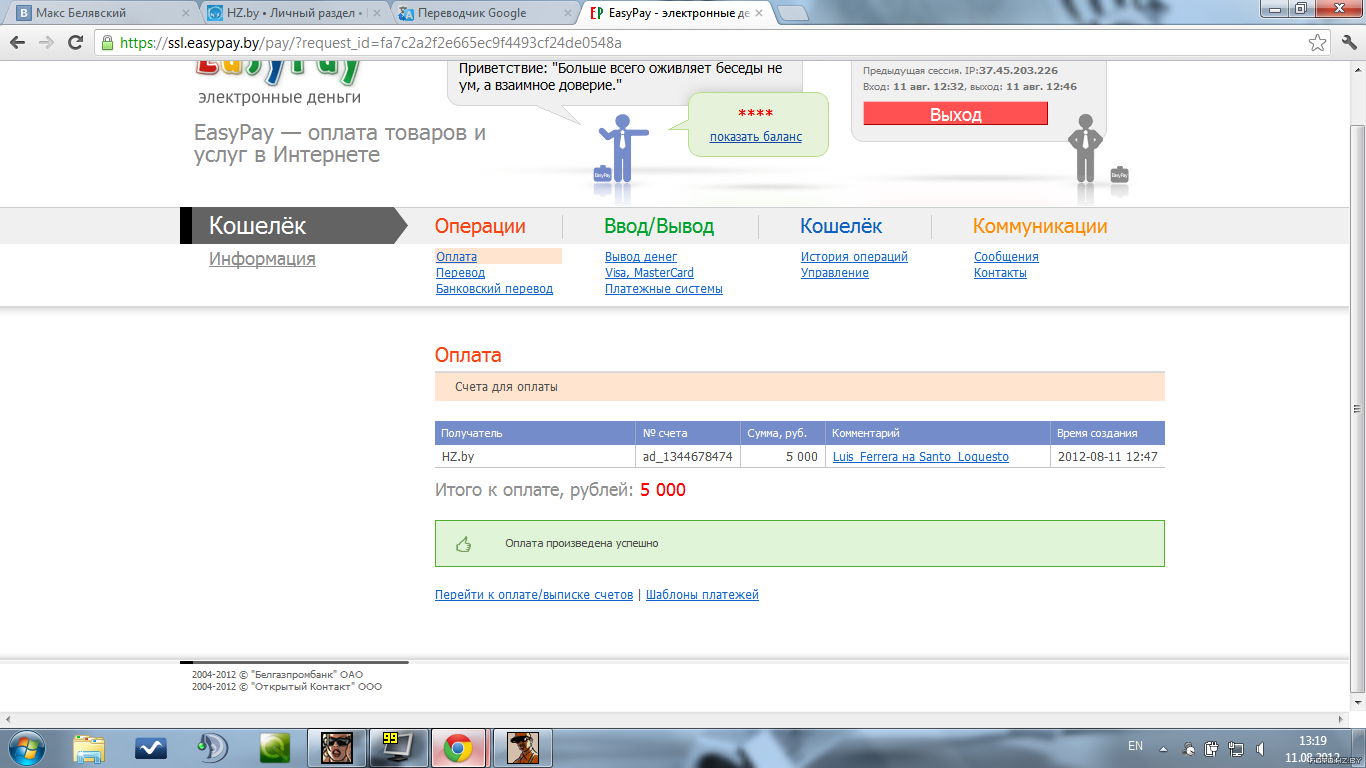Open the TeamSpeak taskbar icon
This screenshot has height=768, width=1366.
tap(212, 748)
